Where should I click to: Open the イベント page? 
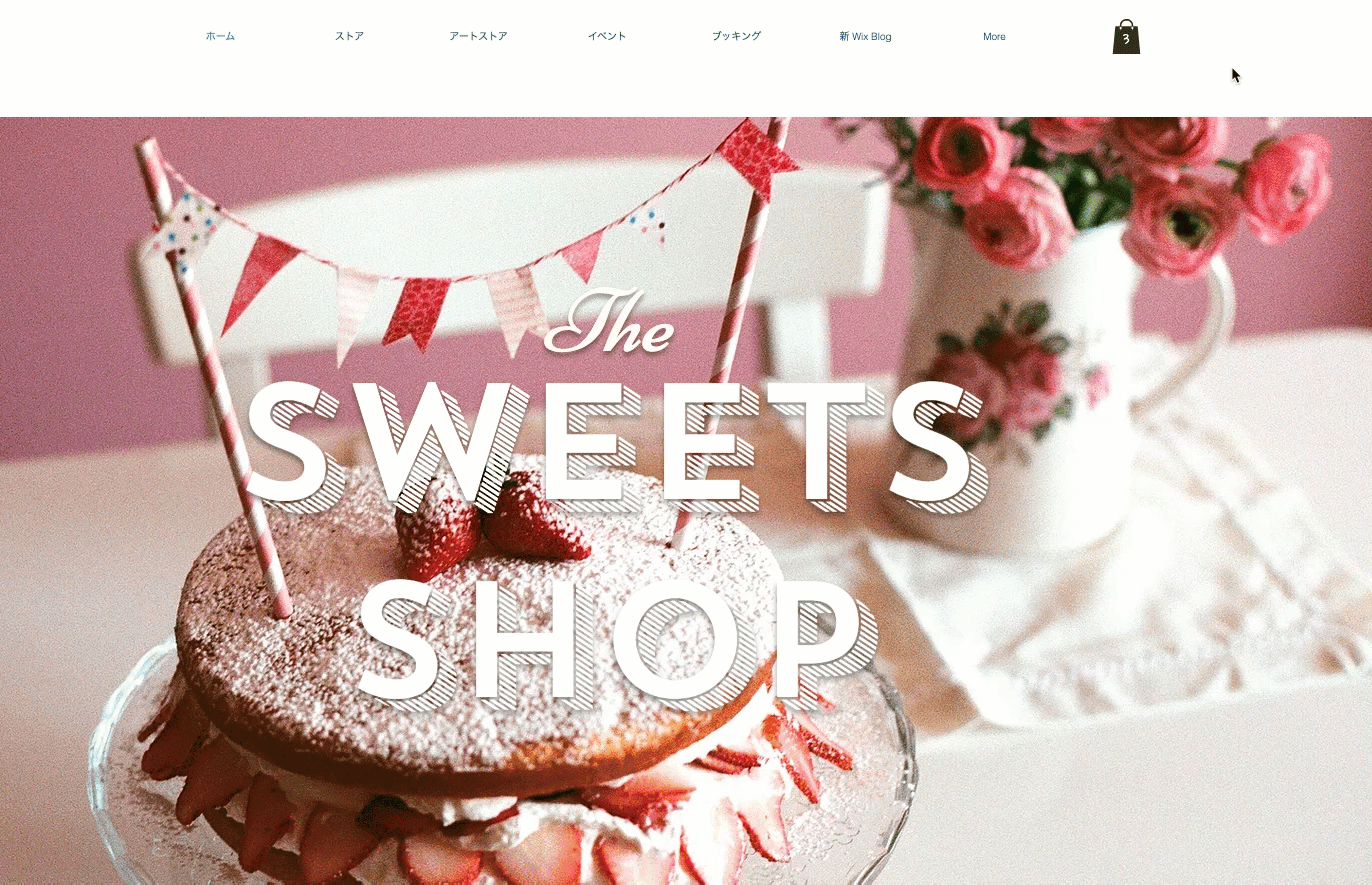click(607, 36)
